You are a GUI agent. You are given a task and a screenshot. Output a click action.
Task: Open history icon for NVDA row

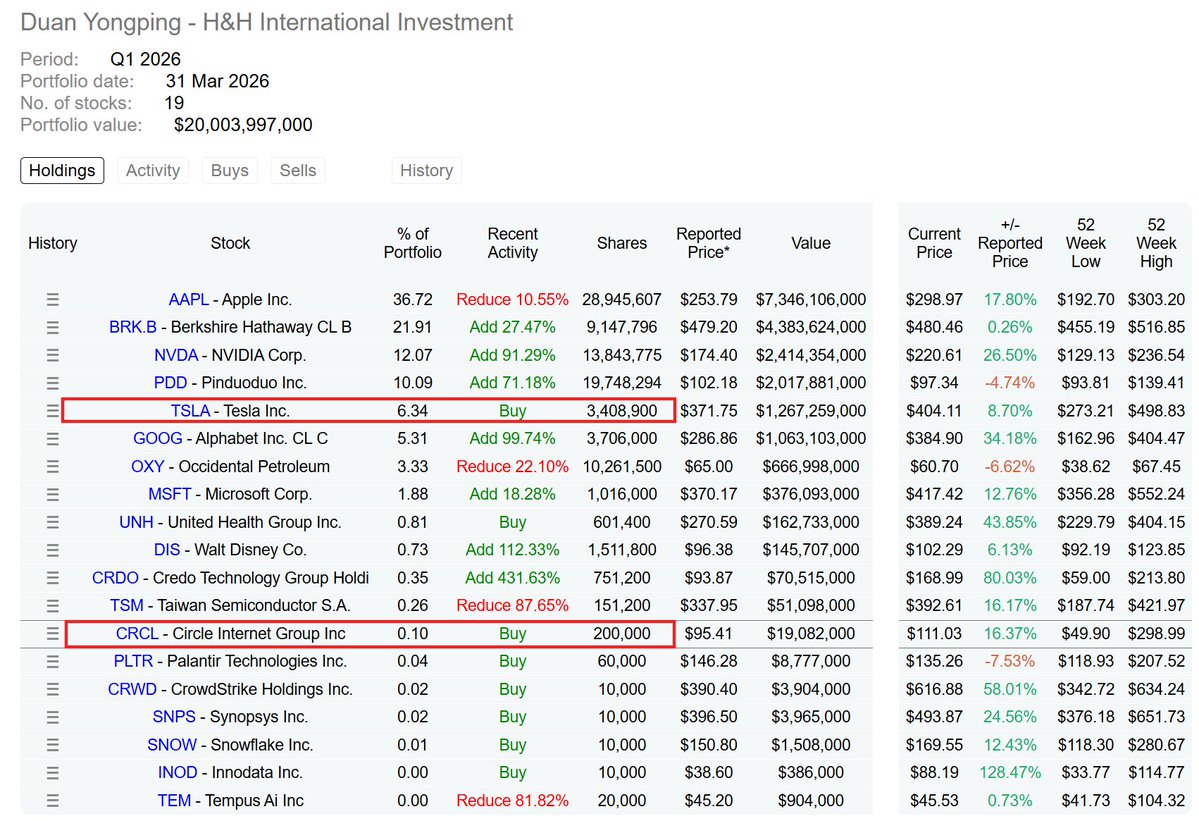point(53,355)
